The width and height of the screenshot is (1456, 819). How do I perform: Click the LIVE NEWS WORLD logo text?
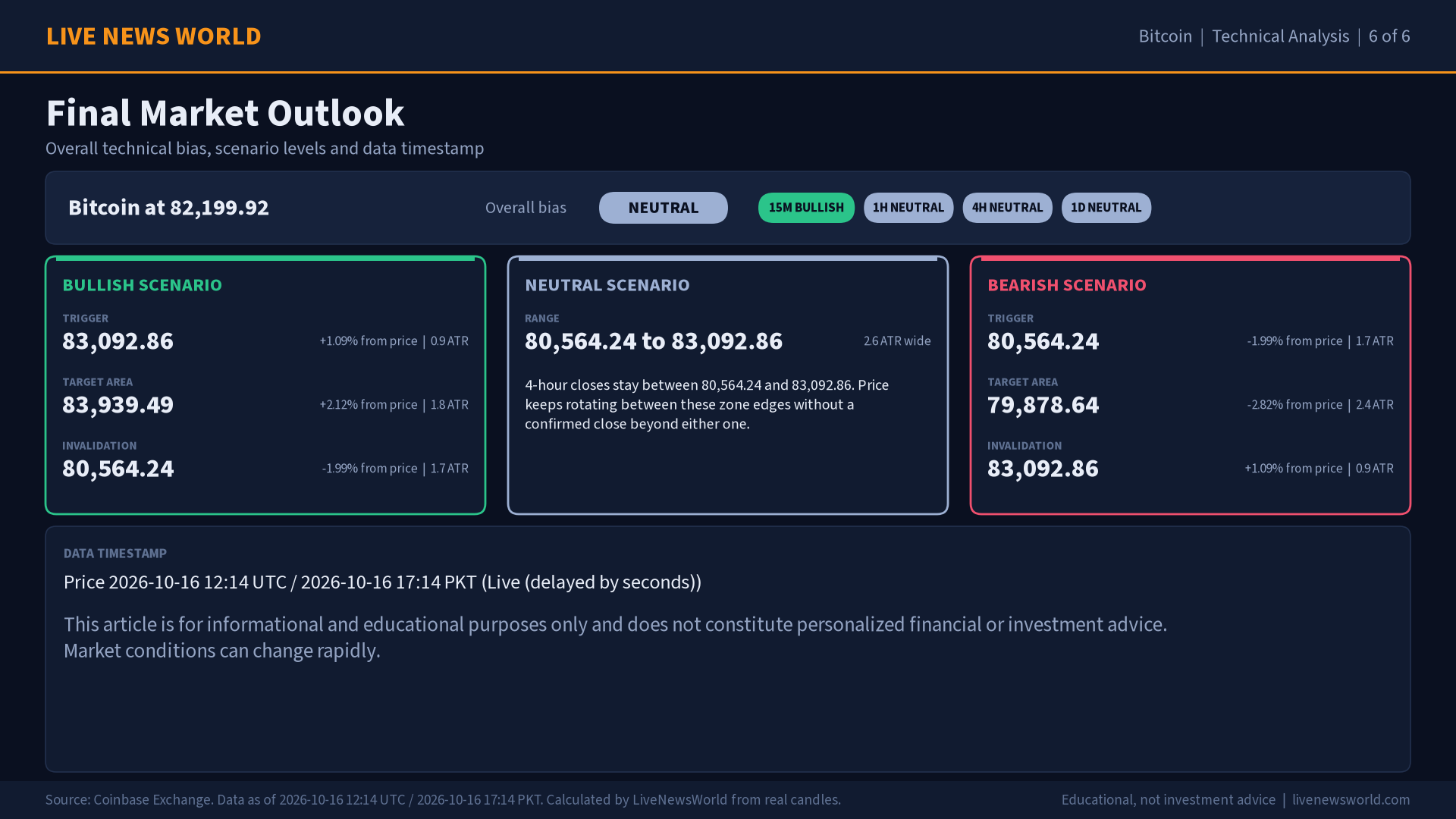154,36
